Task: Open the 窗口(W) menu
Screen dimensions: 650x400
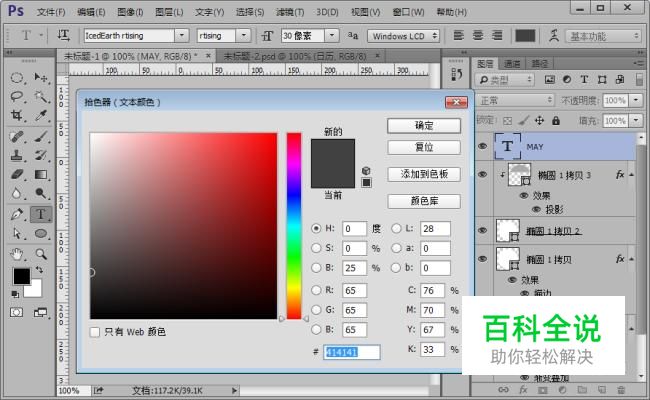Action: (x=408, y=12)
